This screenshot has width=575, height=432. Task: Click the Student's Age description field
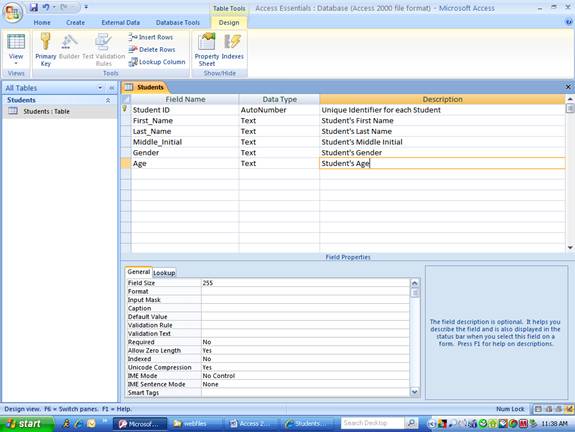click(x=442, y=163)
